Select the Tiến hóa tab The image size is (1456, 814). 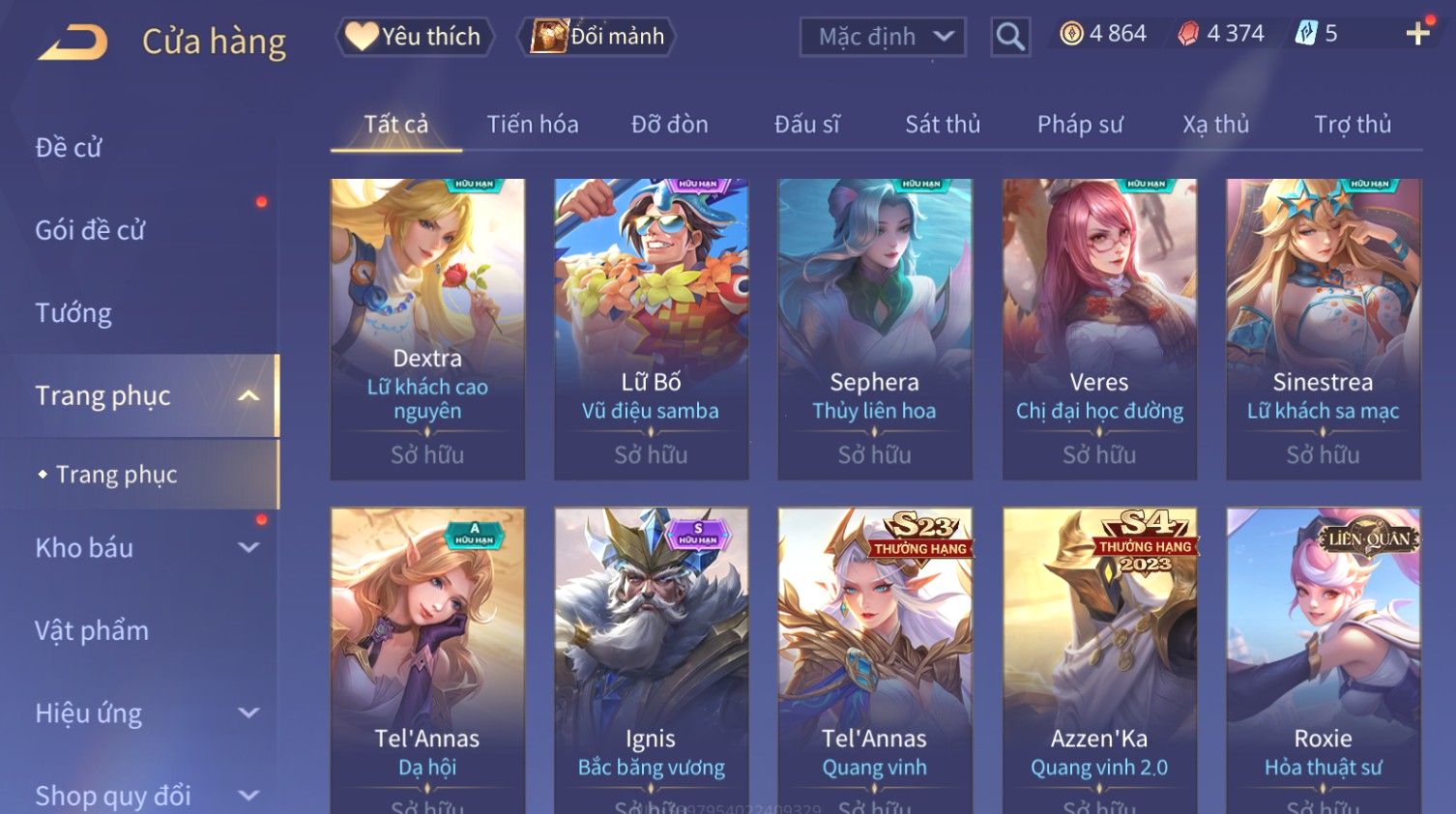[x=533, y=125]
